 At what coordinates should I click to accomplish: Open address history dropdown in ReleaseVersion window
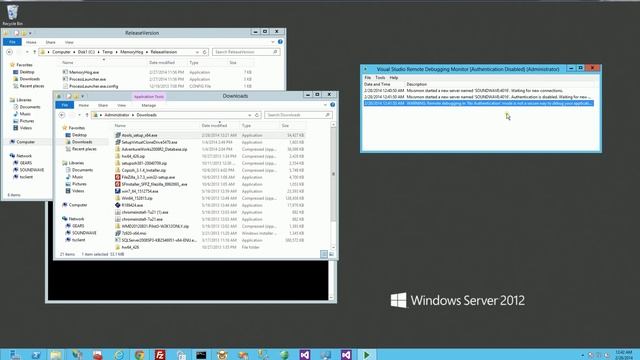[x=197, y=52]
